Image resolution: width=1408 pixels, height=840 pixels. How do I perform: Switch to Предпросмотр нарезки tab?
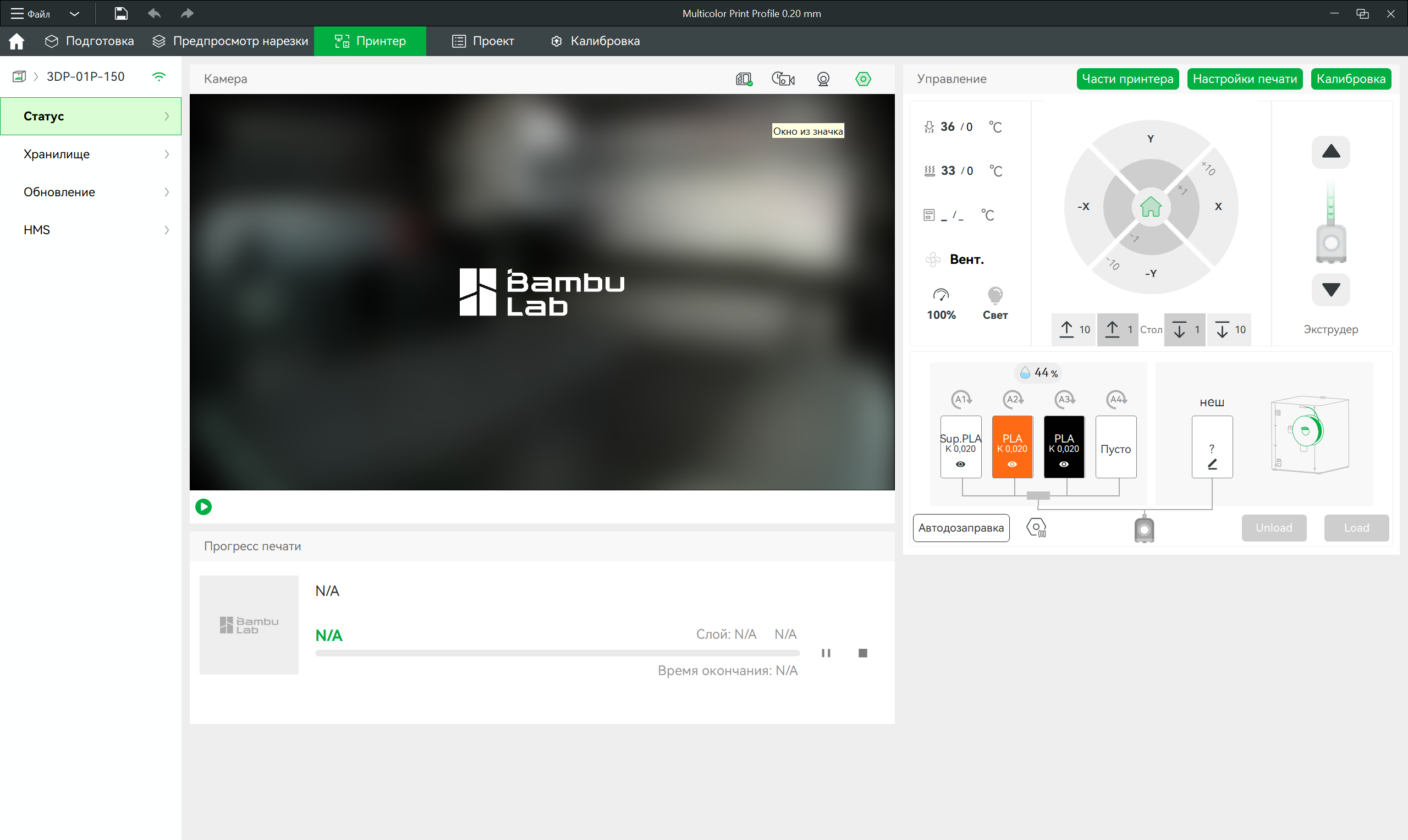point(230,41)
